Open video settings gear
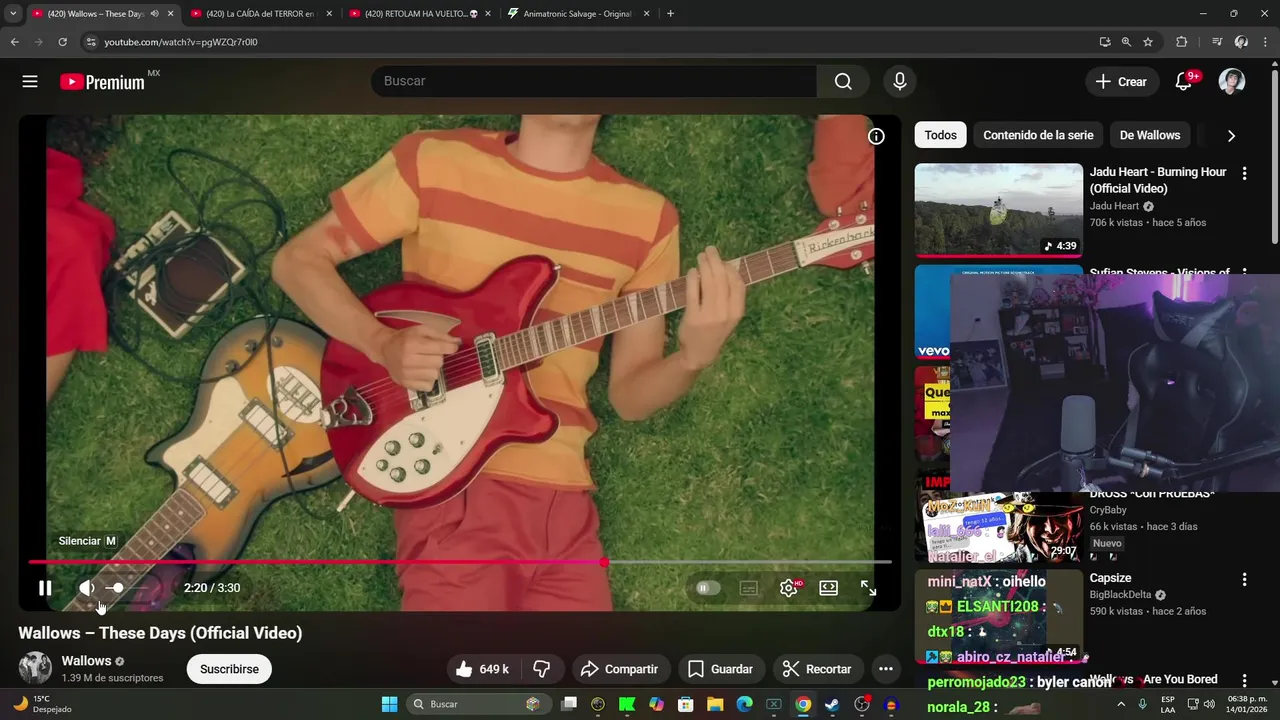The height and width of the screenshot is (720, 1280). click(x=789, y=588)
